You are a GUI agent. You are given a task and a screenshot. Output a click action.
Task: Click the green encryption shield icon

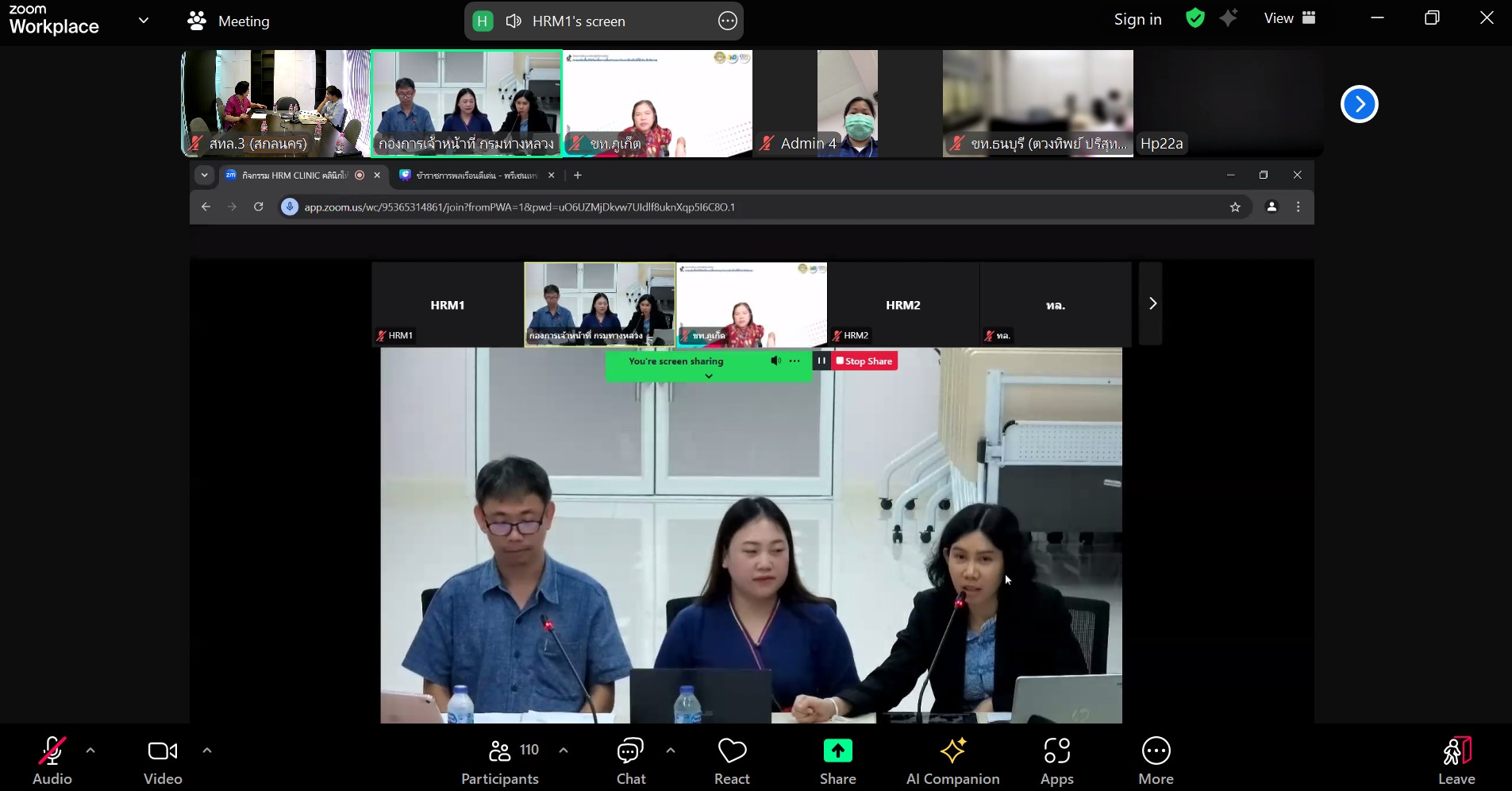[1195, 18]
